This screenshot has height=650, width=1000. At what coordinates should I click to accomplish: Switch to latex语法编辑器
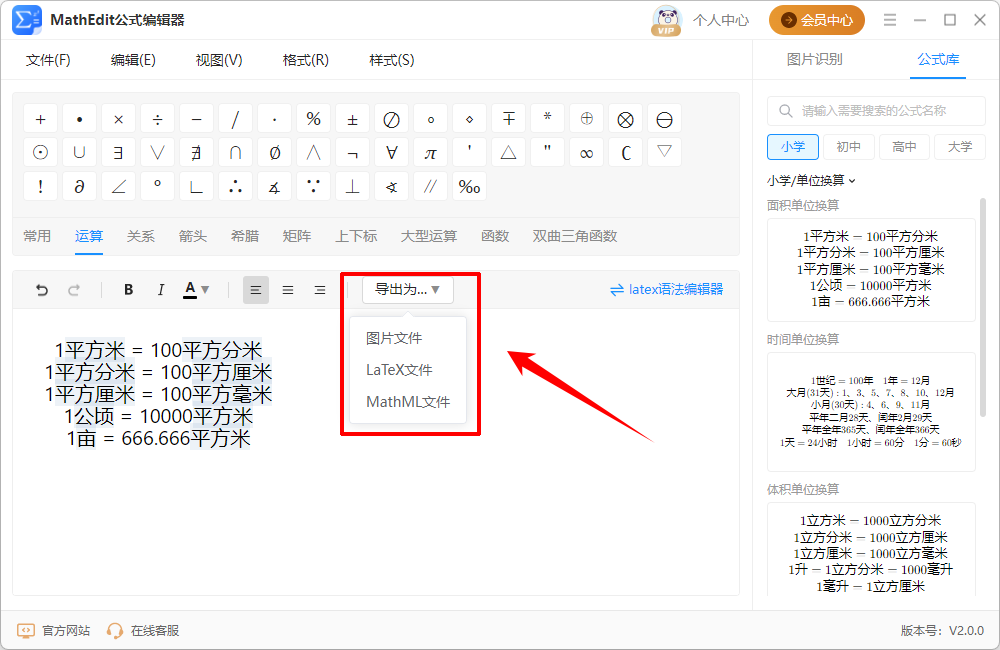click(x=666, y=290)
